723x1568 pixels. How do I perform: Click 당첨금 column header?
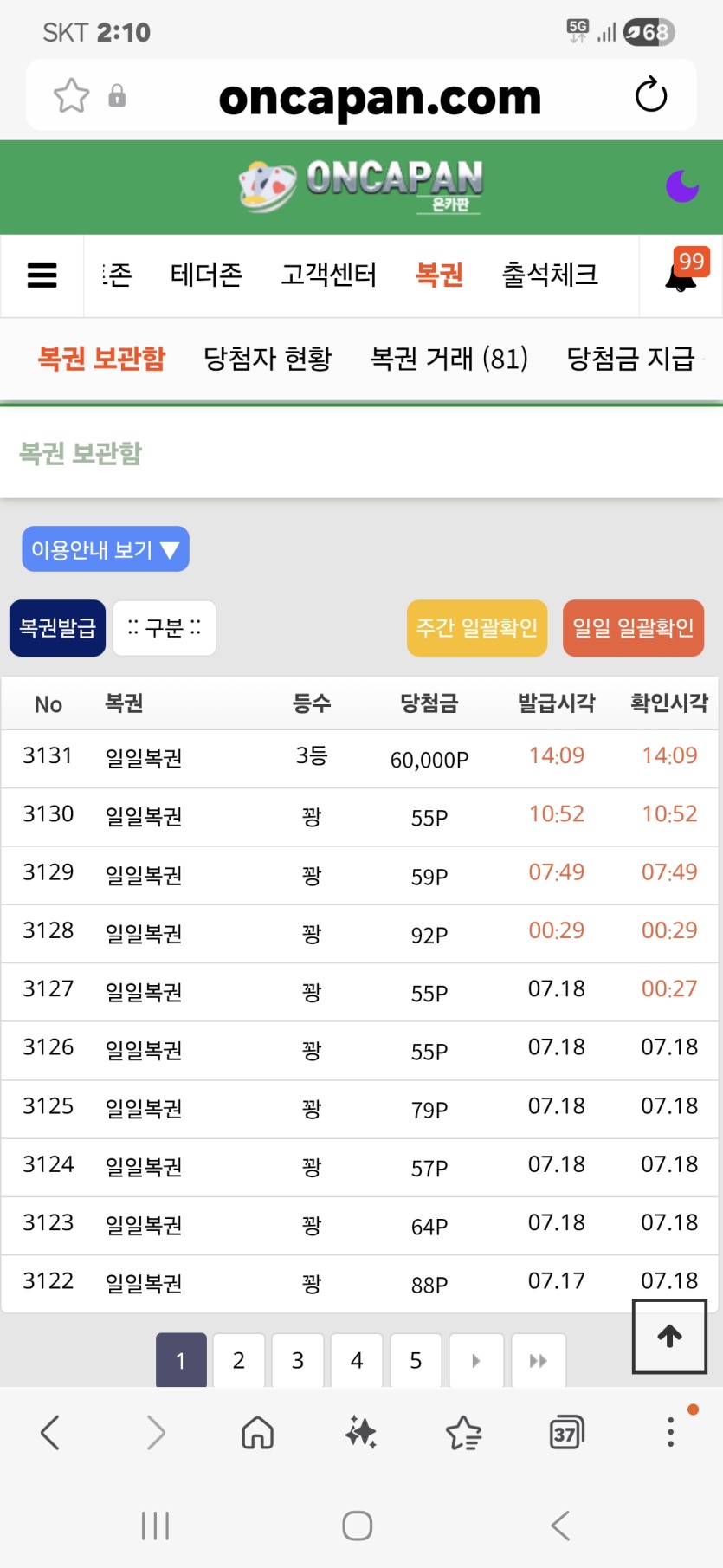[x=429, y=703]
